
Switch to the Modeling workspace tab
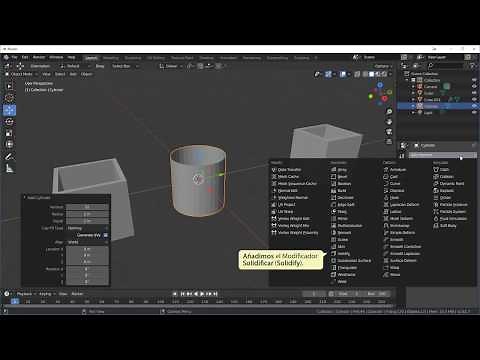click(111, 58)
